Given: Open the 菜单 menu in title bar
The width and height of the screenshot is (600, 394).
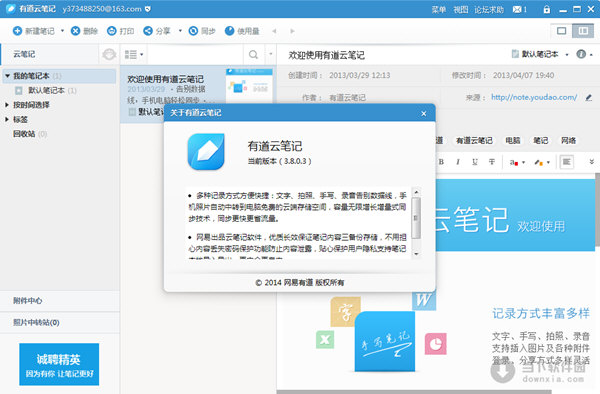Looking at the screenshot, I should coord(439,10).
